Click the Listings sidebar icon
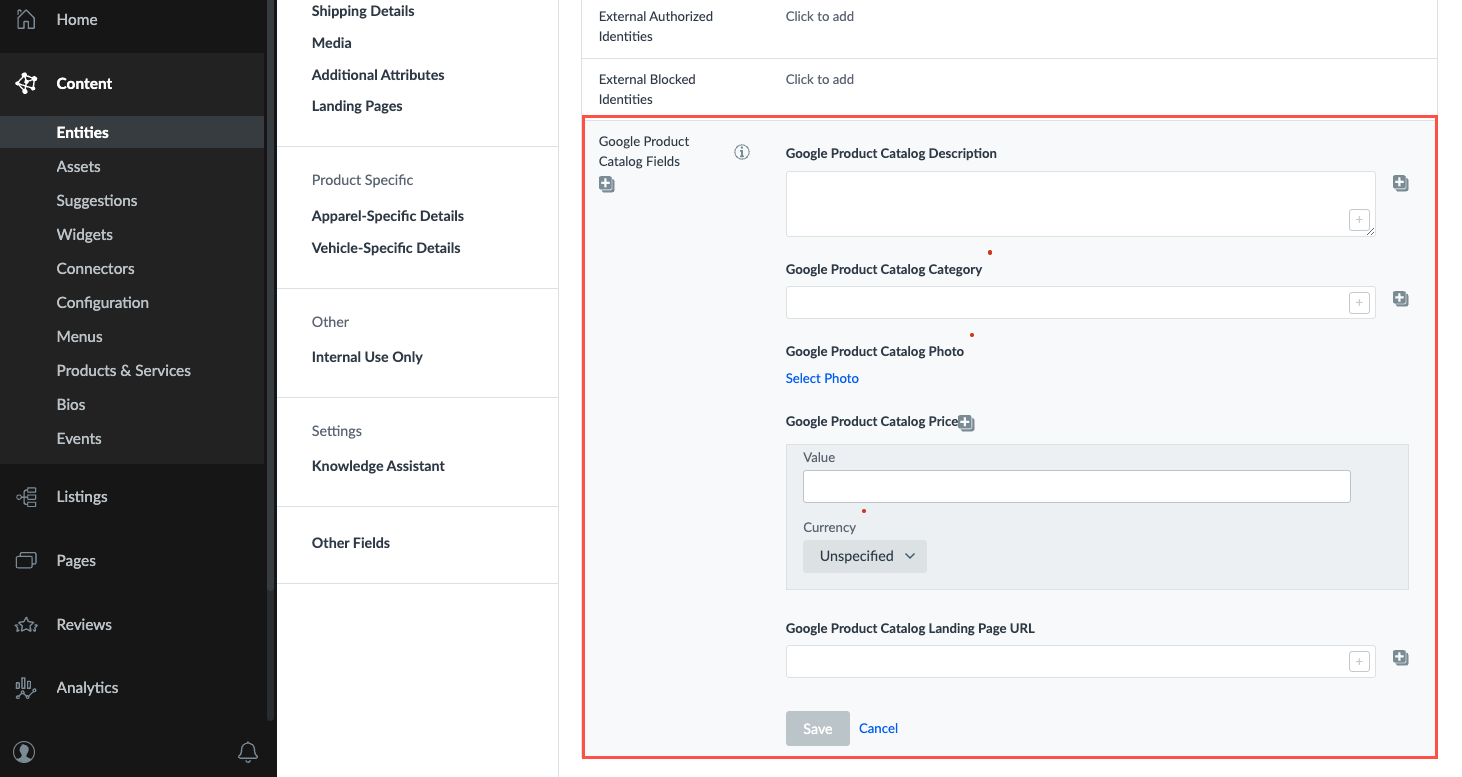This screenshot has height=777, width=1462. pos(25,496)
